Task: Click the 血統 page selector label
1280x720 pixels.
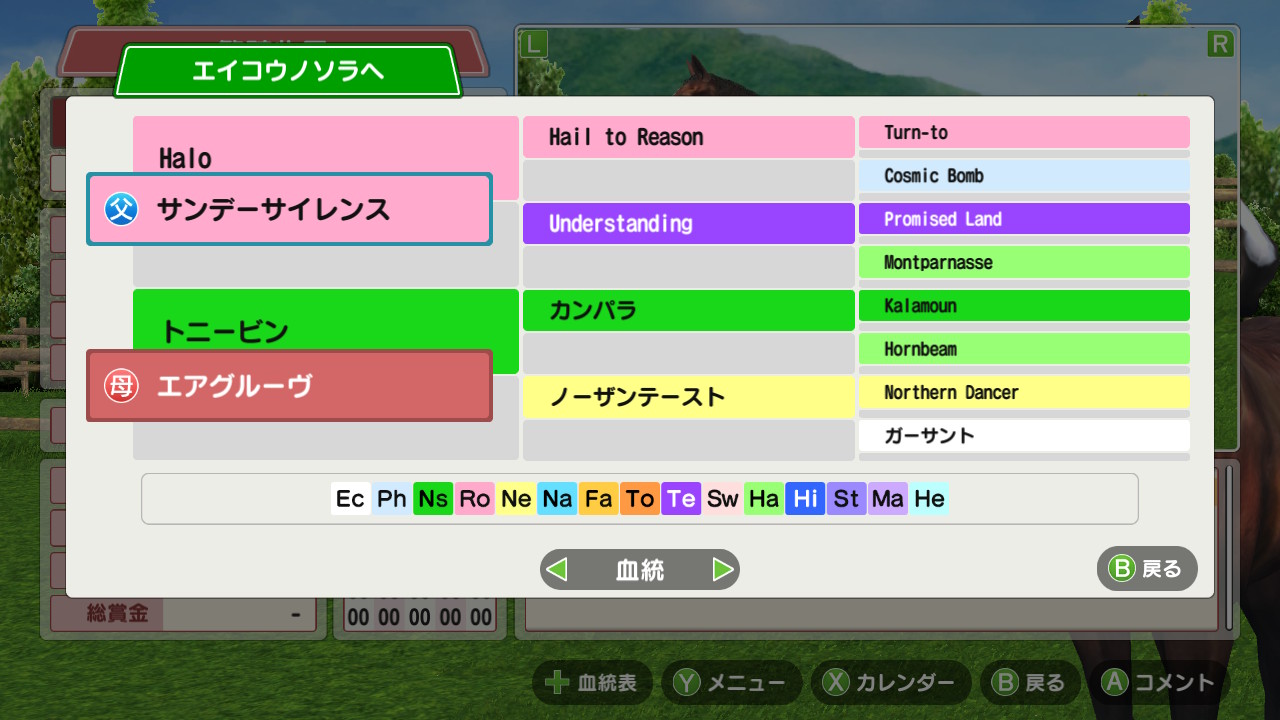Action: [x=640, y=570]
